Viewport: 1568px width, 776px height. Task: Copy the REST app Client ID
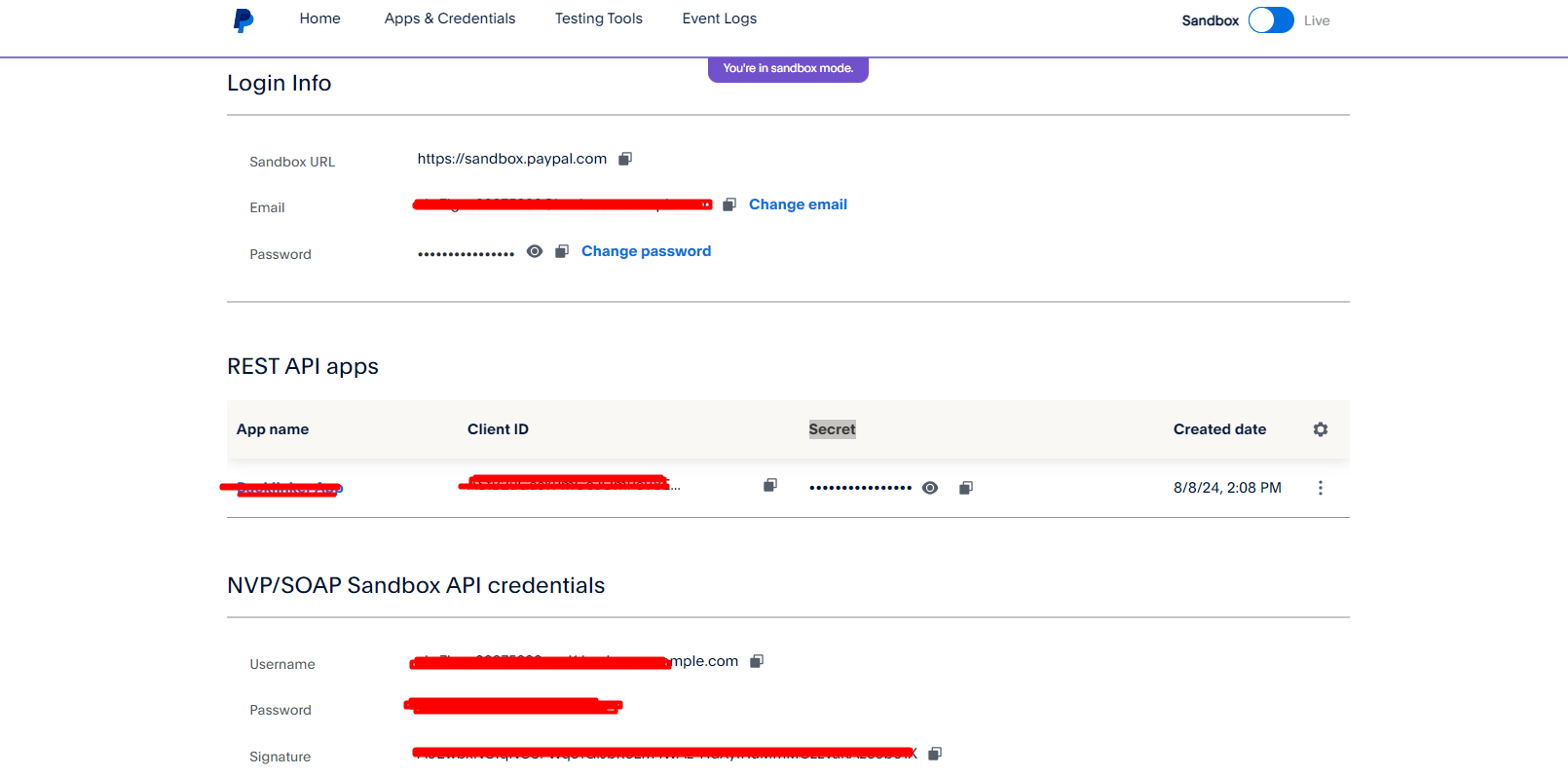point(770,485)
